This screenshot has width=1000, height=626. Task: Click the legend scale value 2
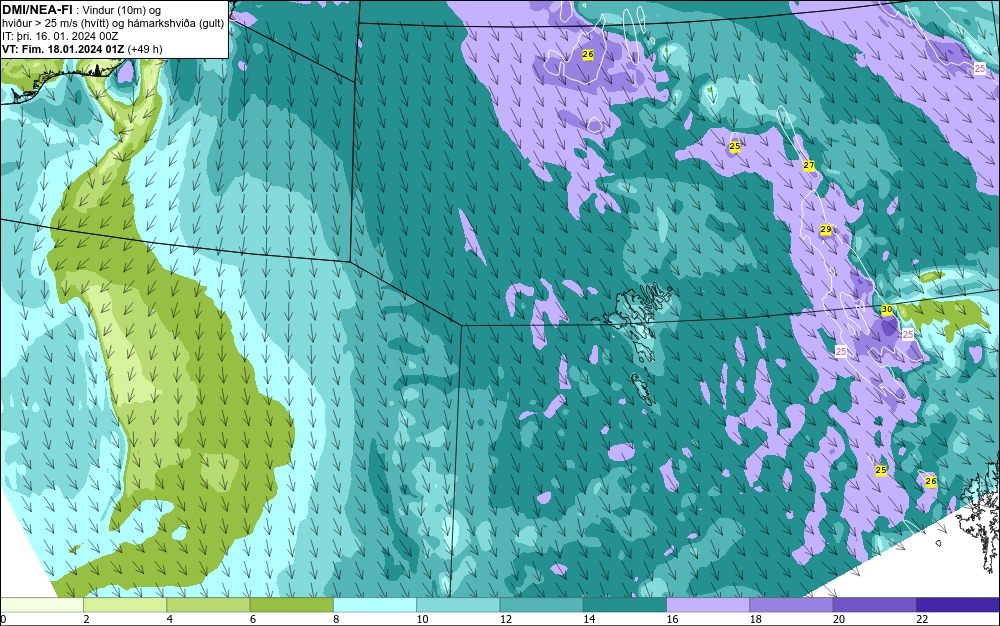86,619
